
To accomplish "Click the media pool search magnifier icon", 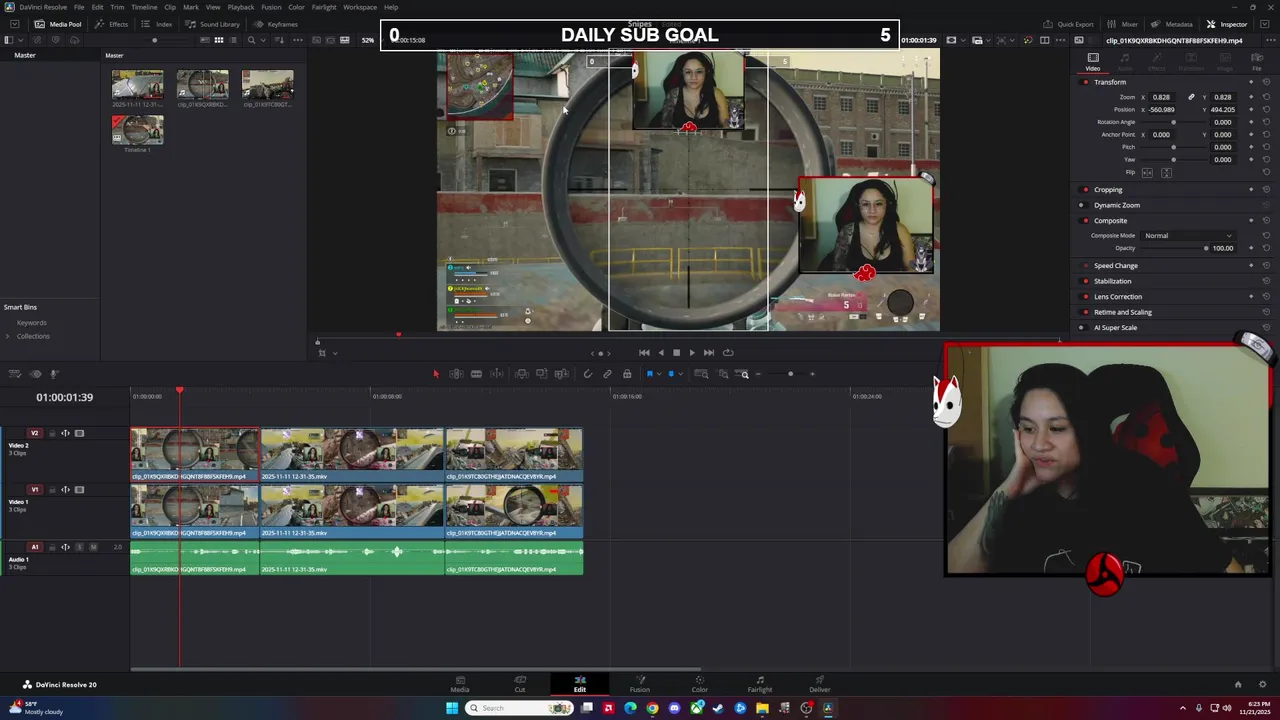I will 251,40.
